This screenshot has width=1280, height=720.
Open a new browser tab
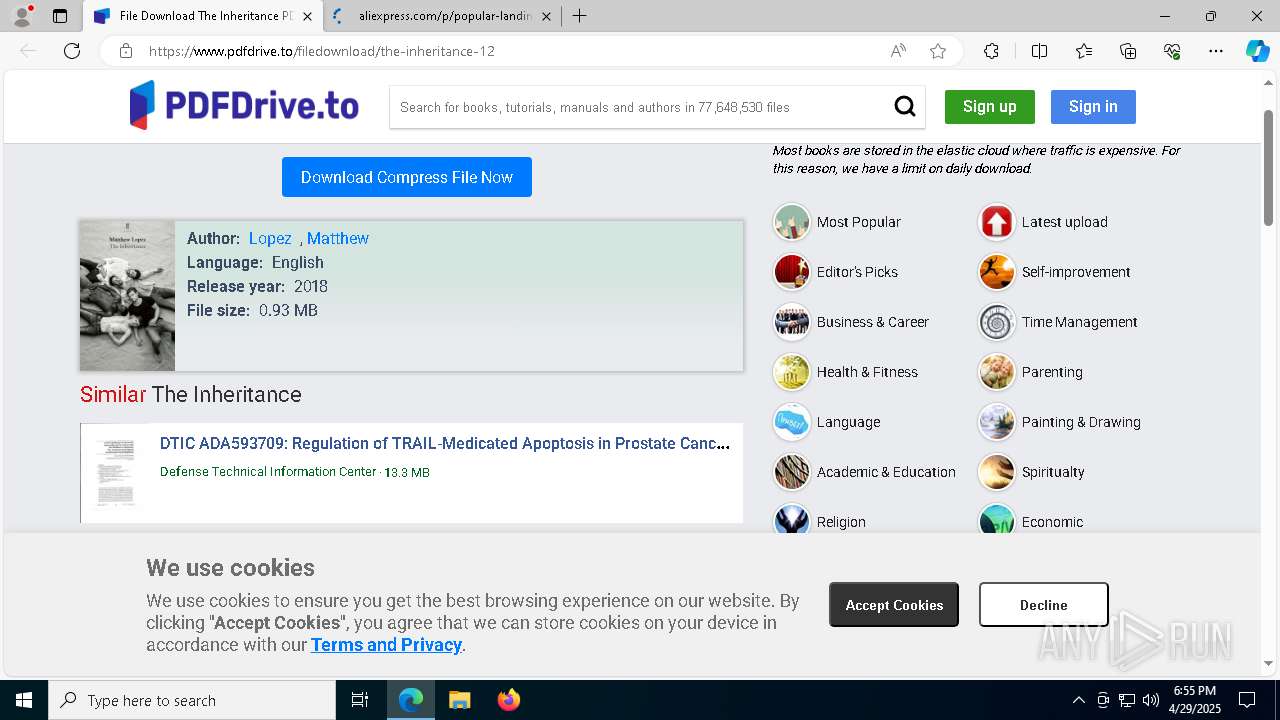579,16
